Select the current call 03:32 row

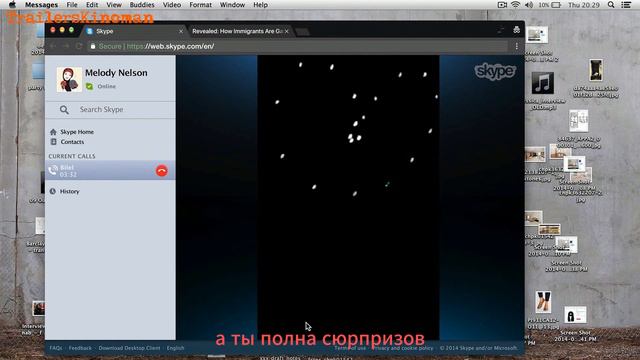[110, 170]
